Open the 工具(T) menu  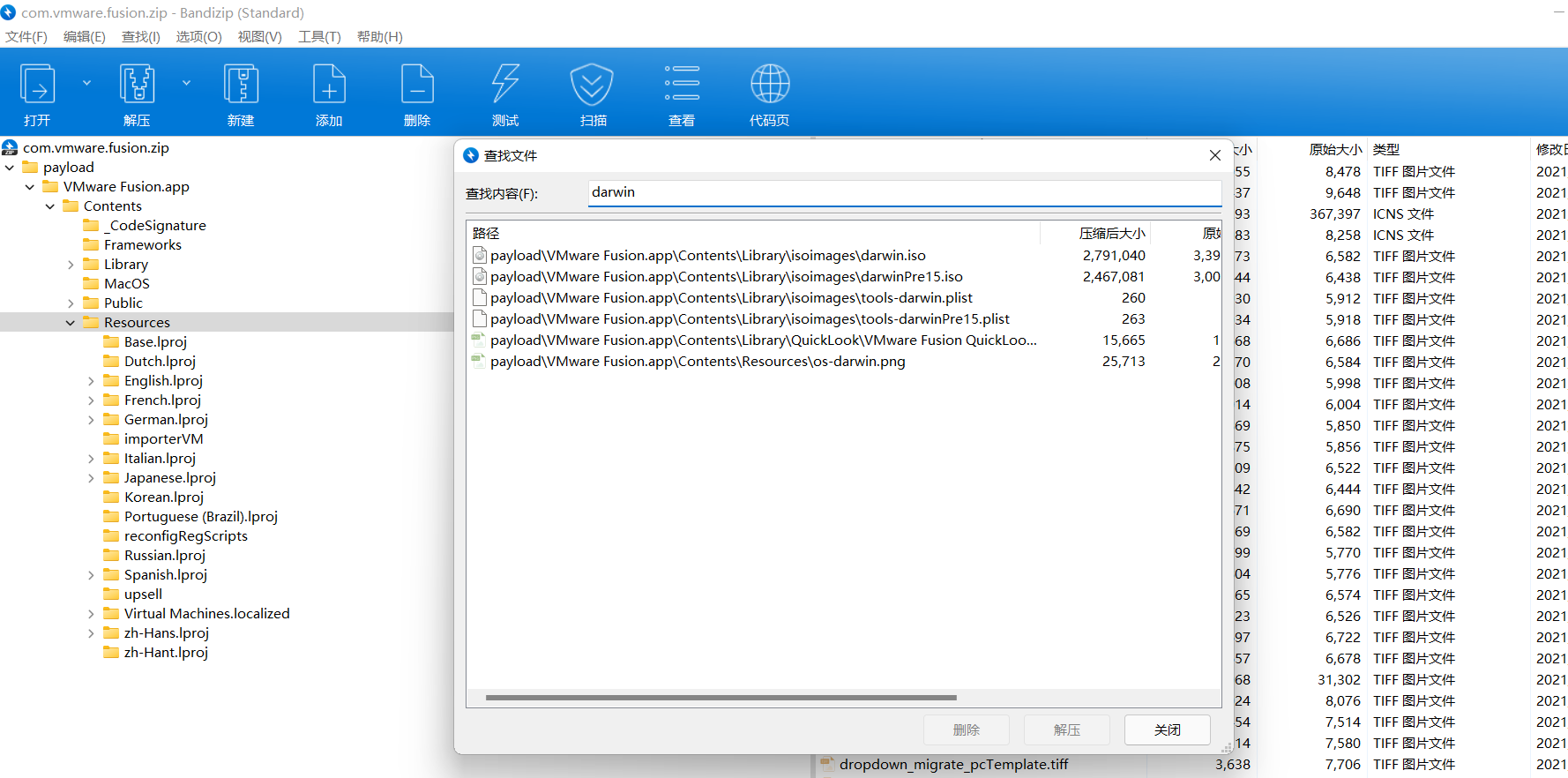[319, 36]
